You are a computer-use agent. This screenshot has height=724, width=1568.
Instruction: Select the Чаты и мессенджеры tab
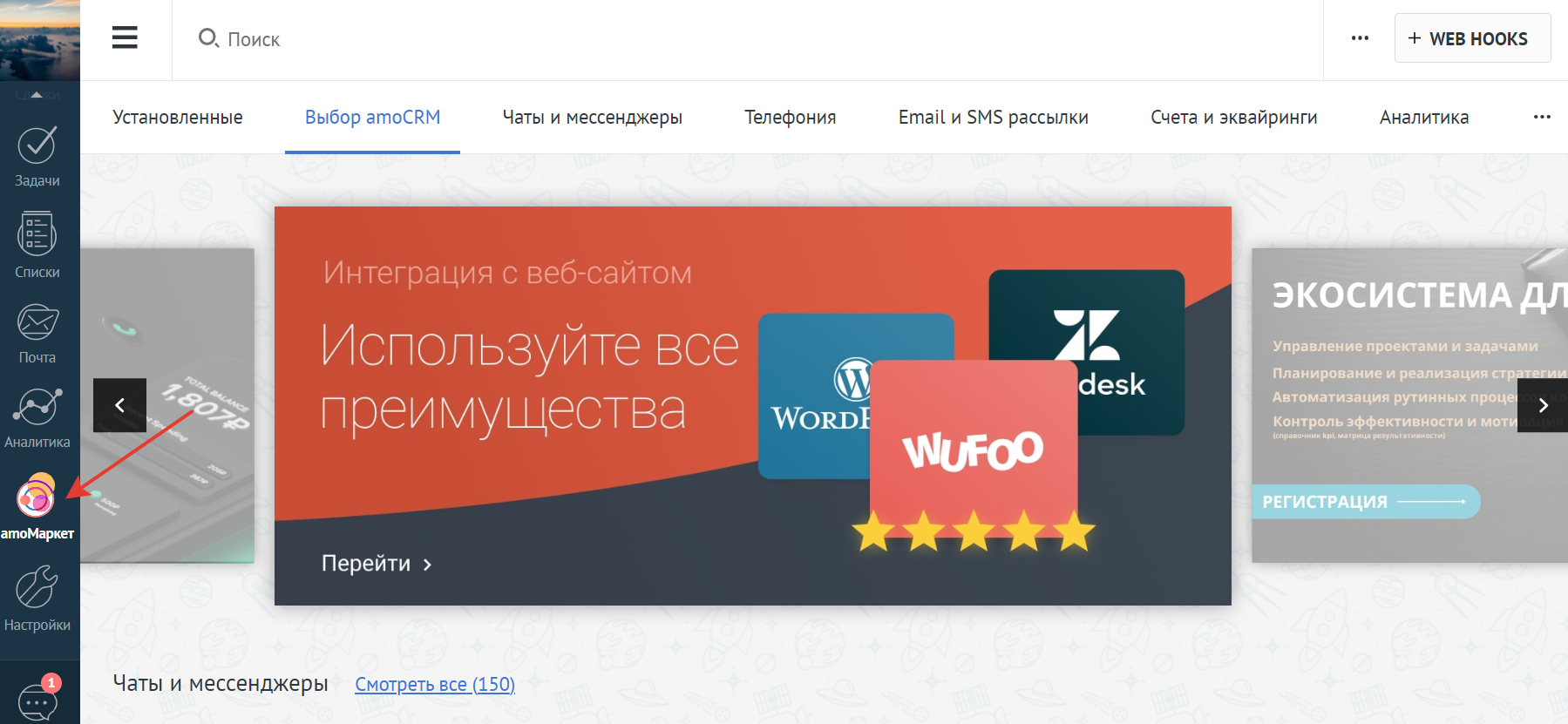tap(592, 118)
